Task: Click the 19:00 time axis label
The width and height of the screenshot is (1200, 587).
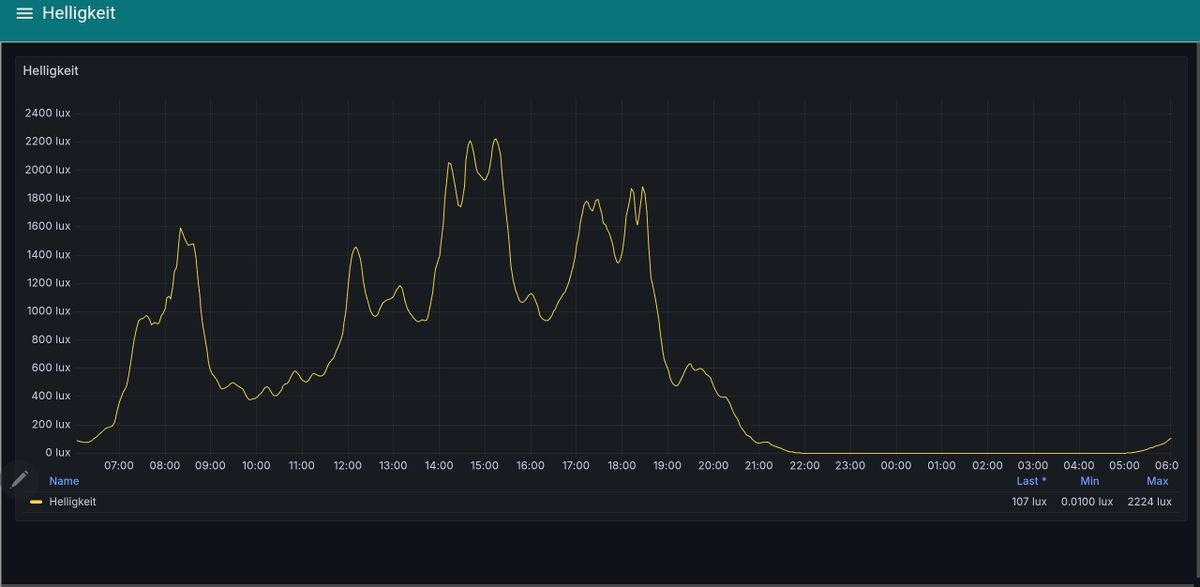Action: click(x=667, y=466)
